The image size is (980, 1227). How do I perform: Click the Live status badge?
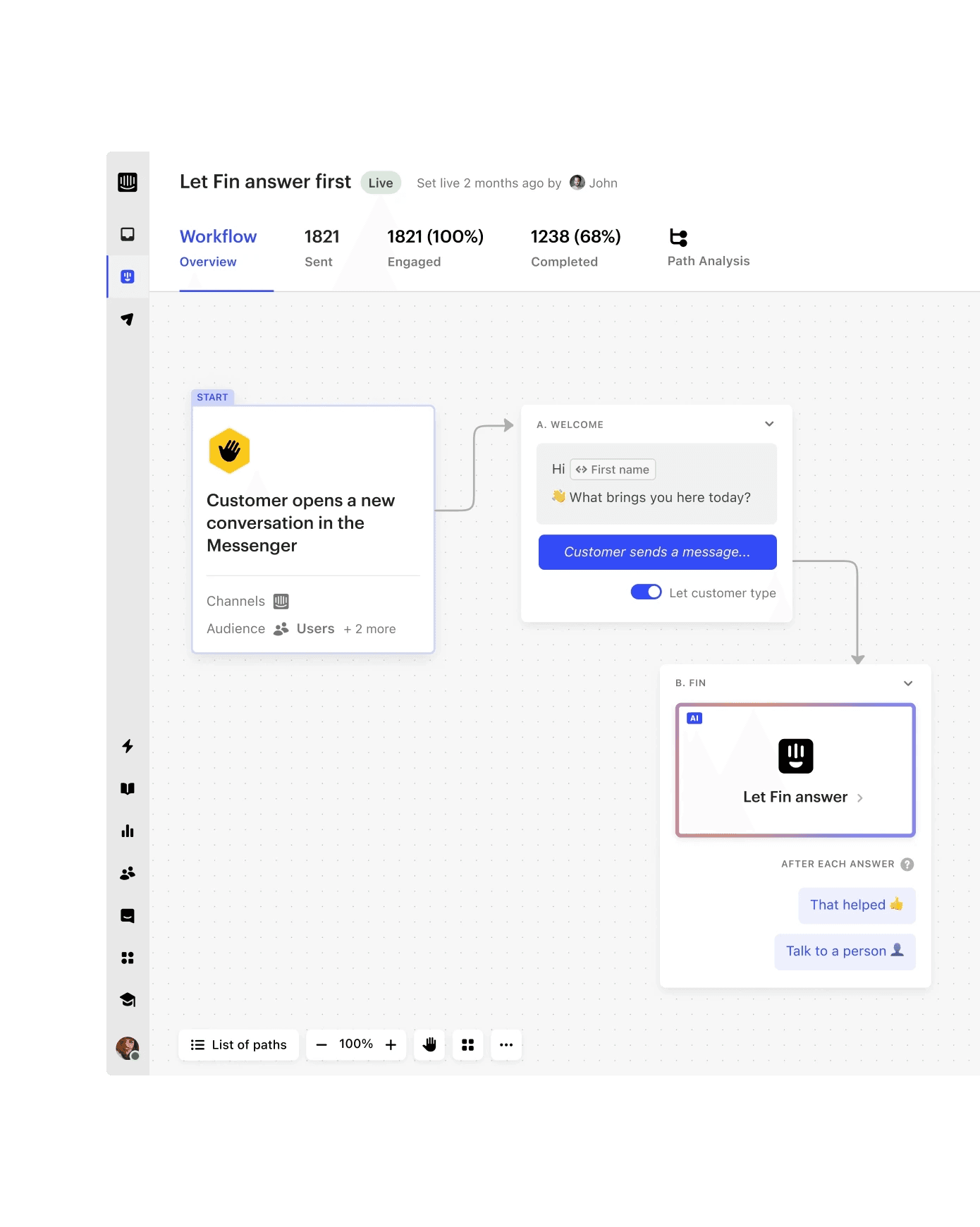tap(381, 183)
